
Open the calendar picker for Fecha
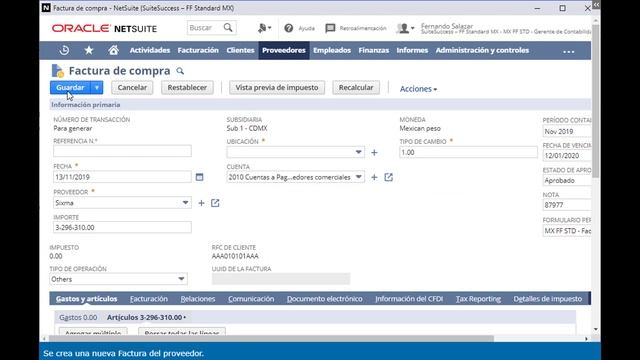[199, 177]
